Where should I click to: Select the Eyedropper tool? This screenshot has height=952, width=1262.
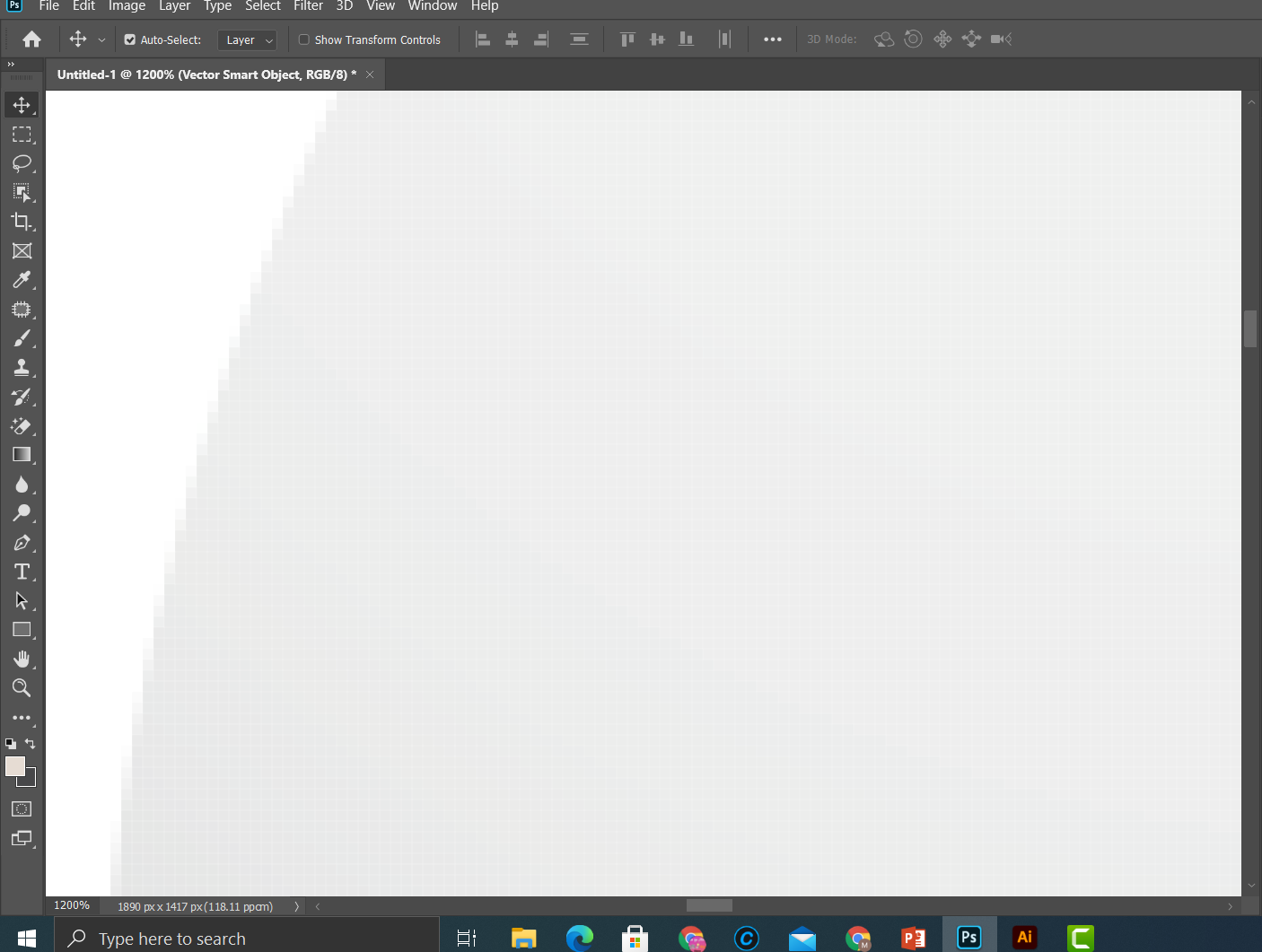[x=22, y=280]
